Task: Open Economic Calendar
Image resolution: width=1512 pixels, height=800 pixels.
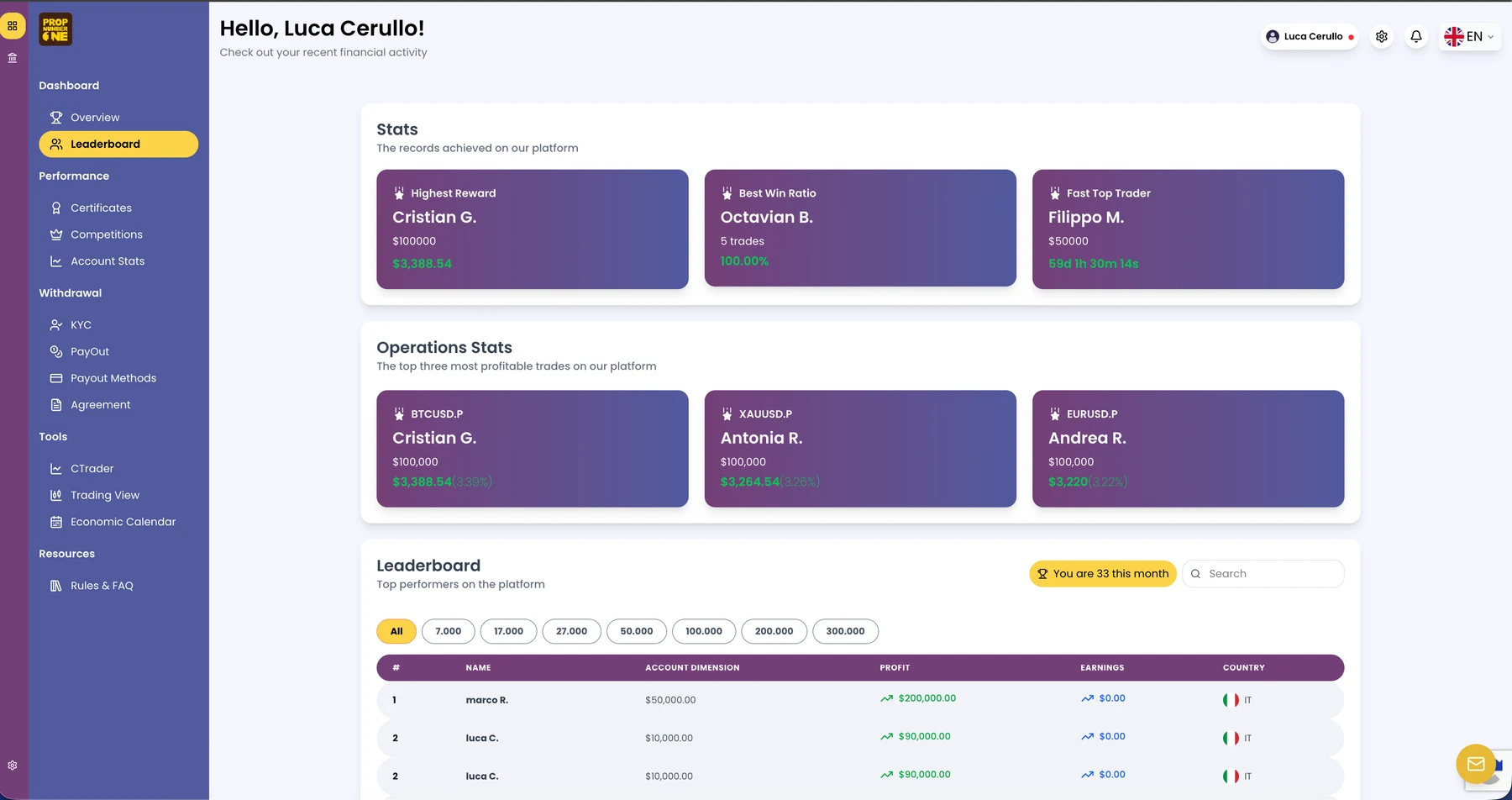Action: pyautogui.click(x=118, y=522)
